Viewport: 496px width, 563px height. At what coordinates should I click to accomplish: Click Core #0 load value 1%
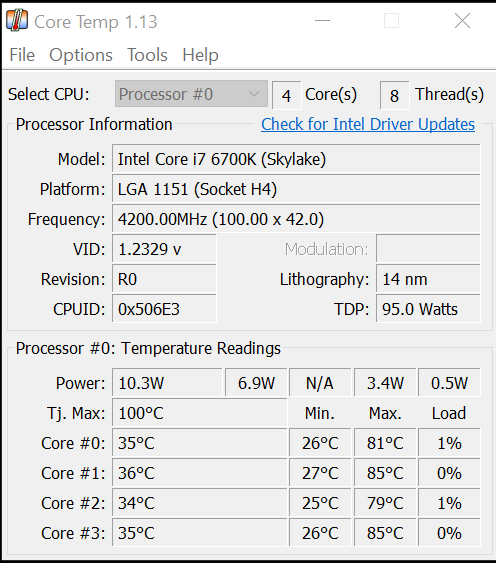(449, 443)
